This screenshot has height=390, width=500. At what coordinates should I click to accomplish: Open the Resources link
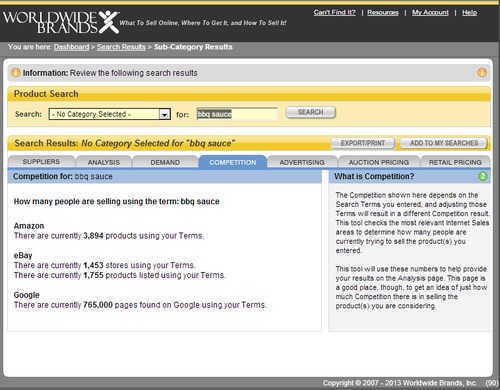[383, 12]
